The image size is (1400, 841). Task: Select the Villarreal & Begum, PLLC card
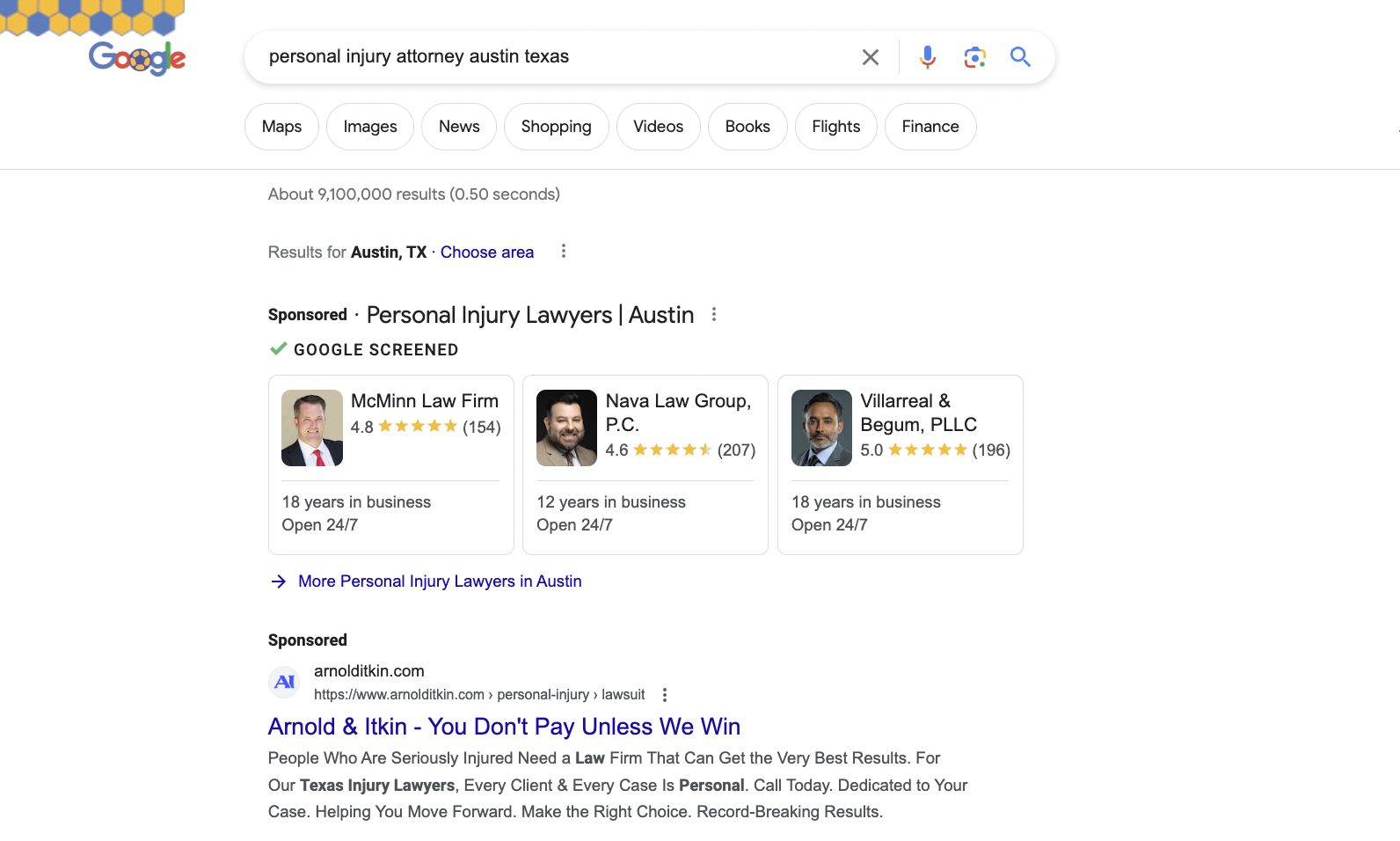click(900, 464)
